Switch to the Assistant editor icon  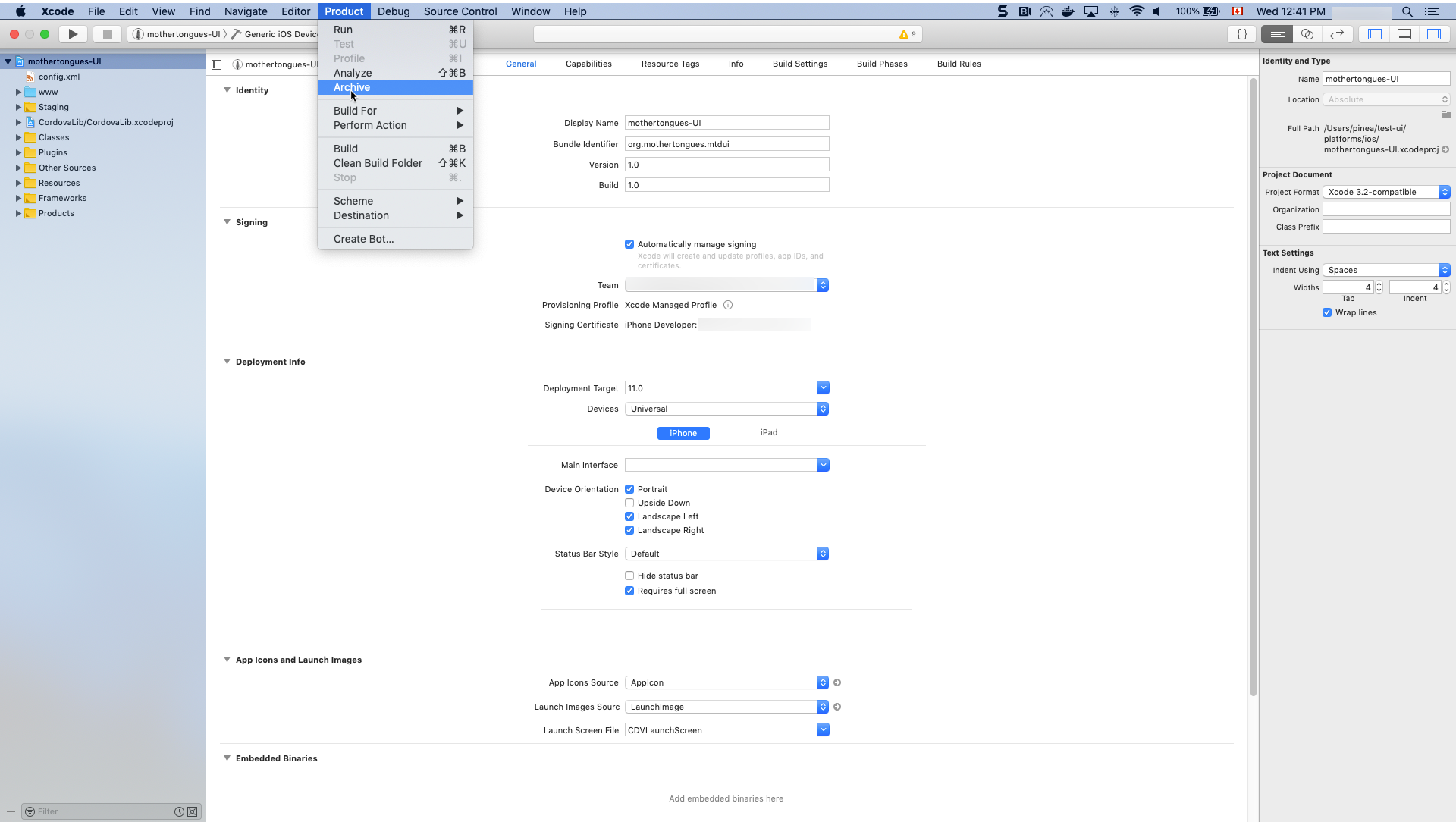[x=1307, y=34]
